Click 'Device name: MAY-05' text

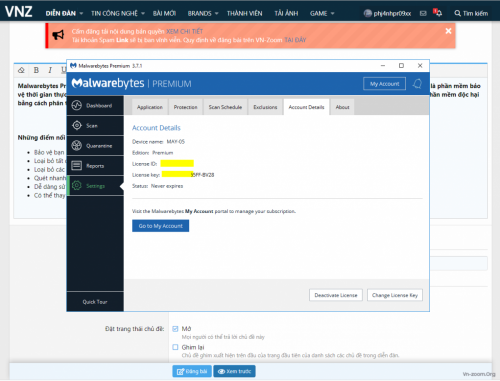[158, 142]
